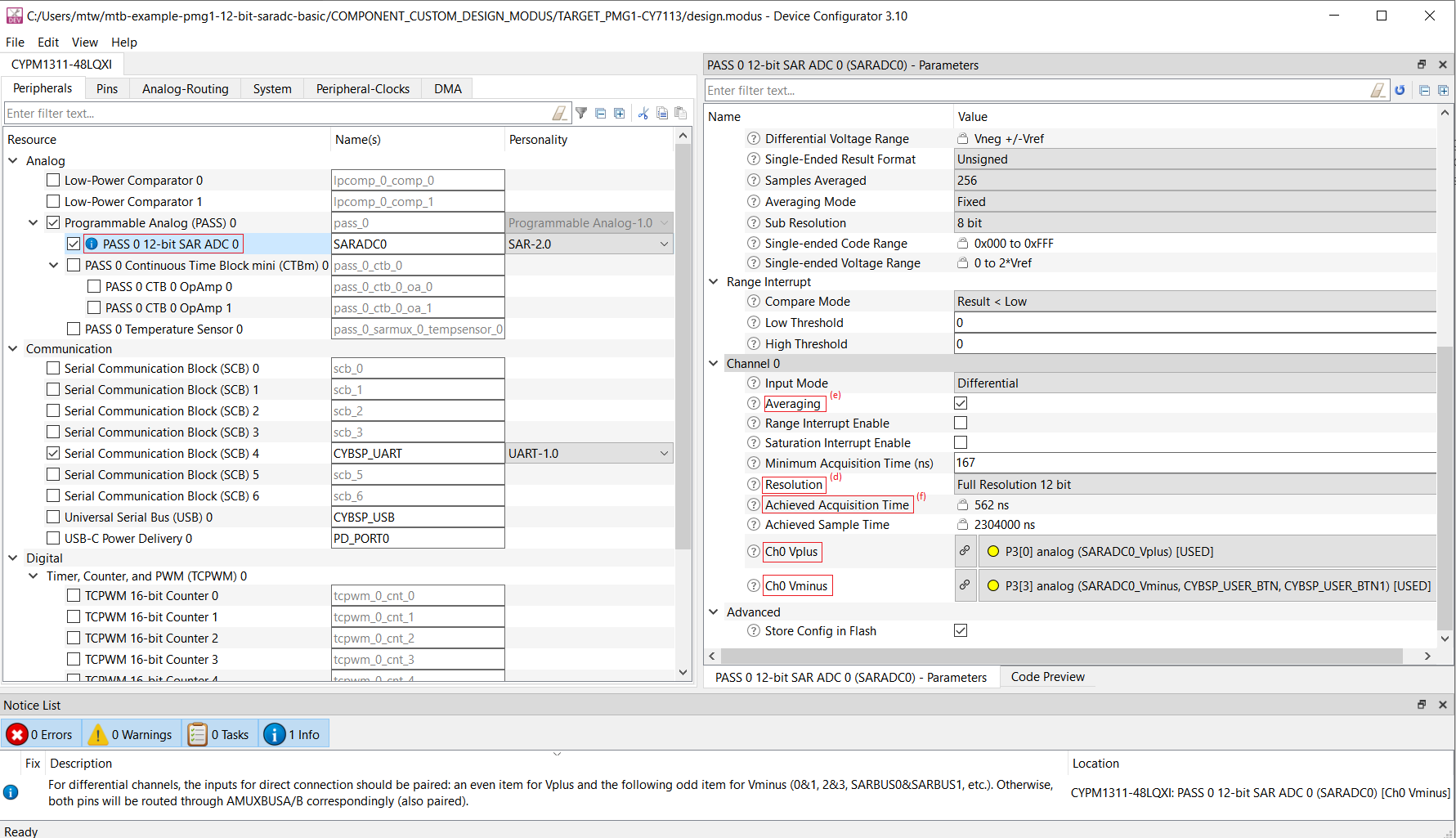The image size is (1456, 838).
Task: Uncheck Store Config in Flash
Action: tap(961, 630)
